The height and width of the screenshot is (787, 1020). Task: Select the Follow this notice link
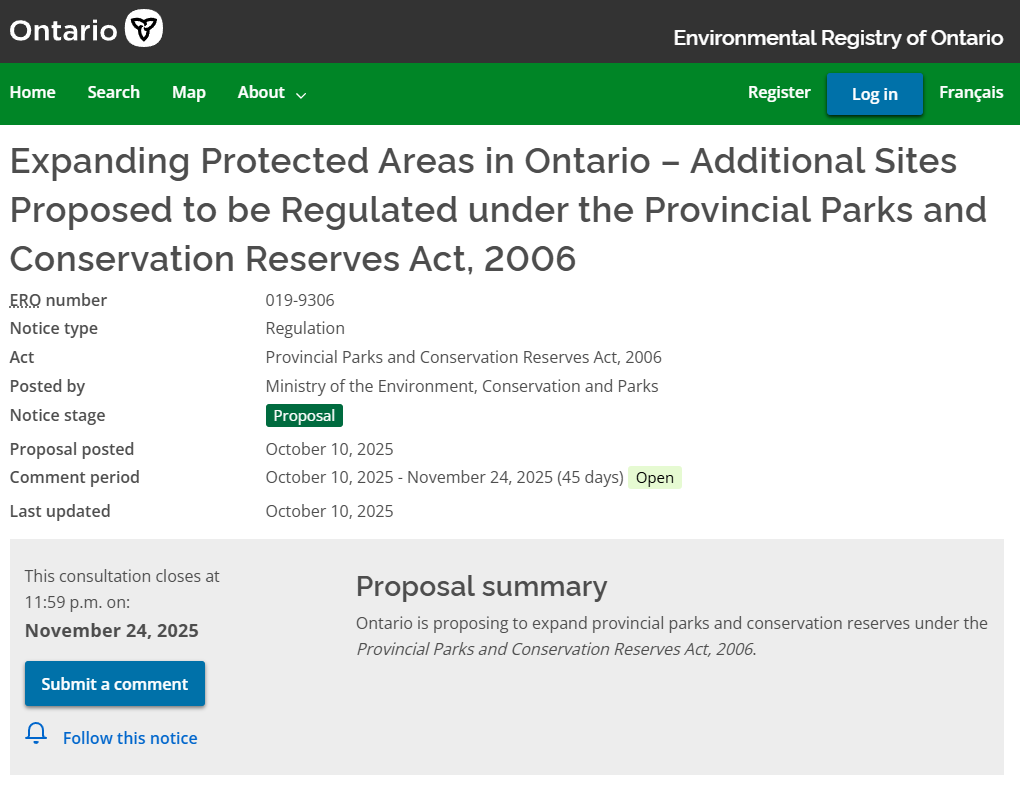(x=130, y=738)
